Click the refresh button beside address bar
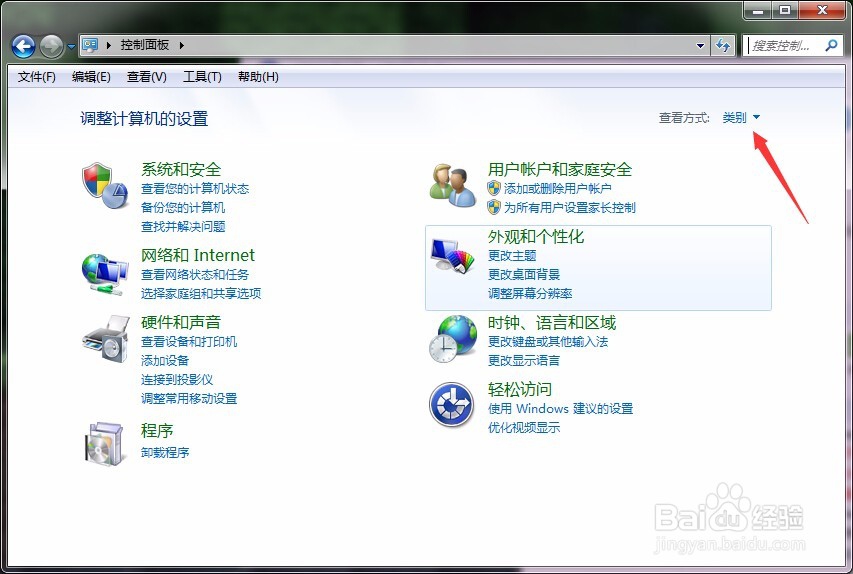853x574 pixels. (x=722, y=45)
